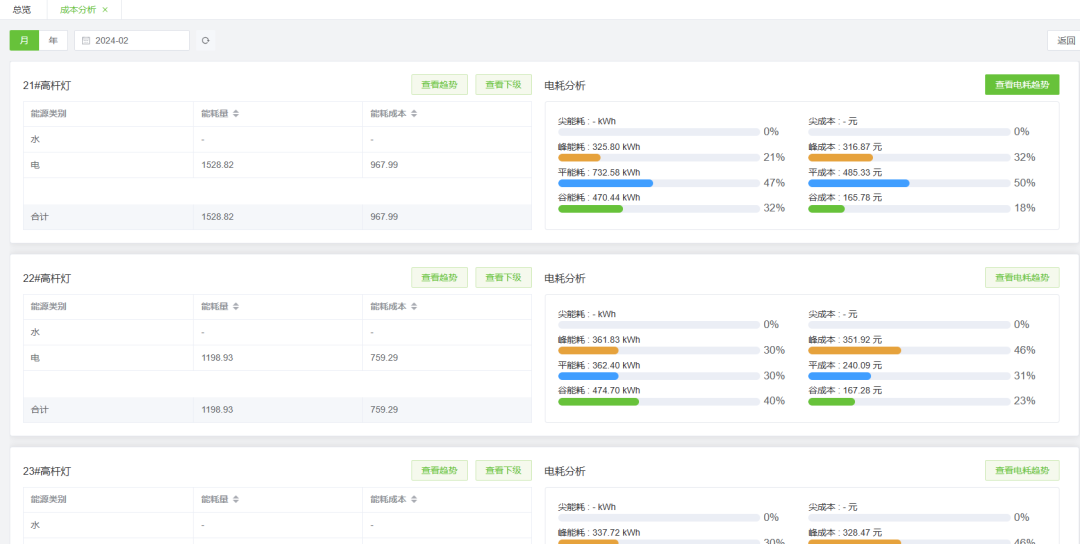The image size is (1080, 544).
Task: Click 谷成本 167.28 元 progress bar
Action: coord(909,401)
